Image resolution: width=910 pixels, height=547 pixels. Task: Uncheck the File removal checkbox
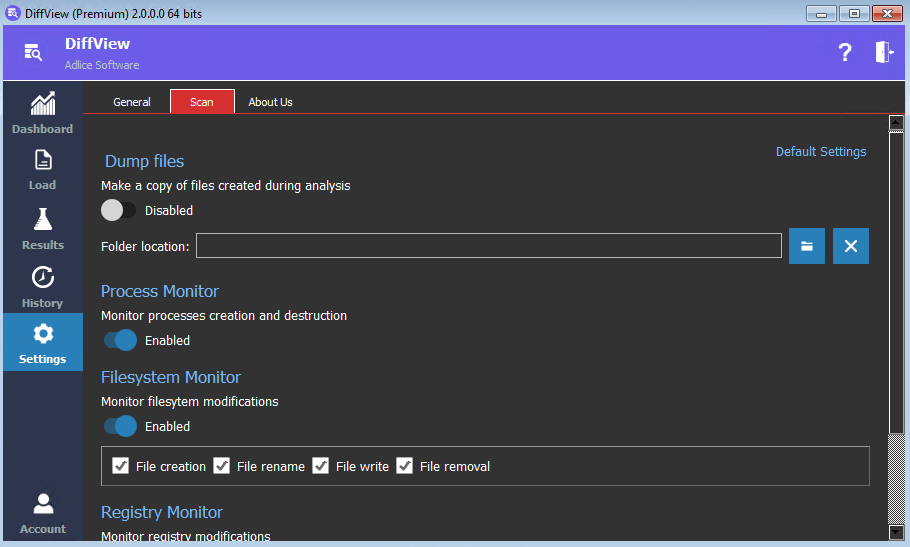coord(405,466)
